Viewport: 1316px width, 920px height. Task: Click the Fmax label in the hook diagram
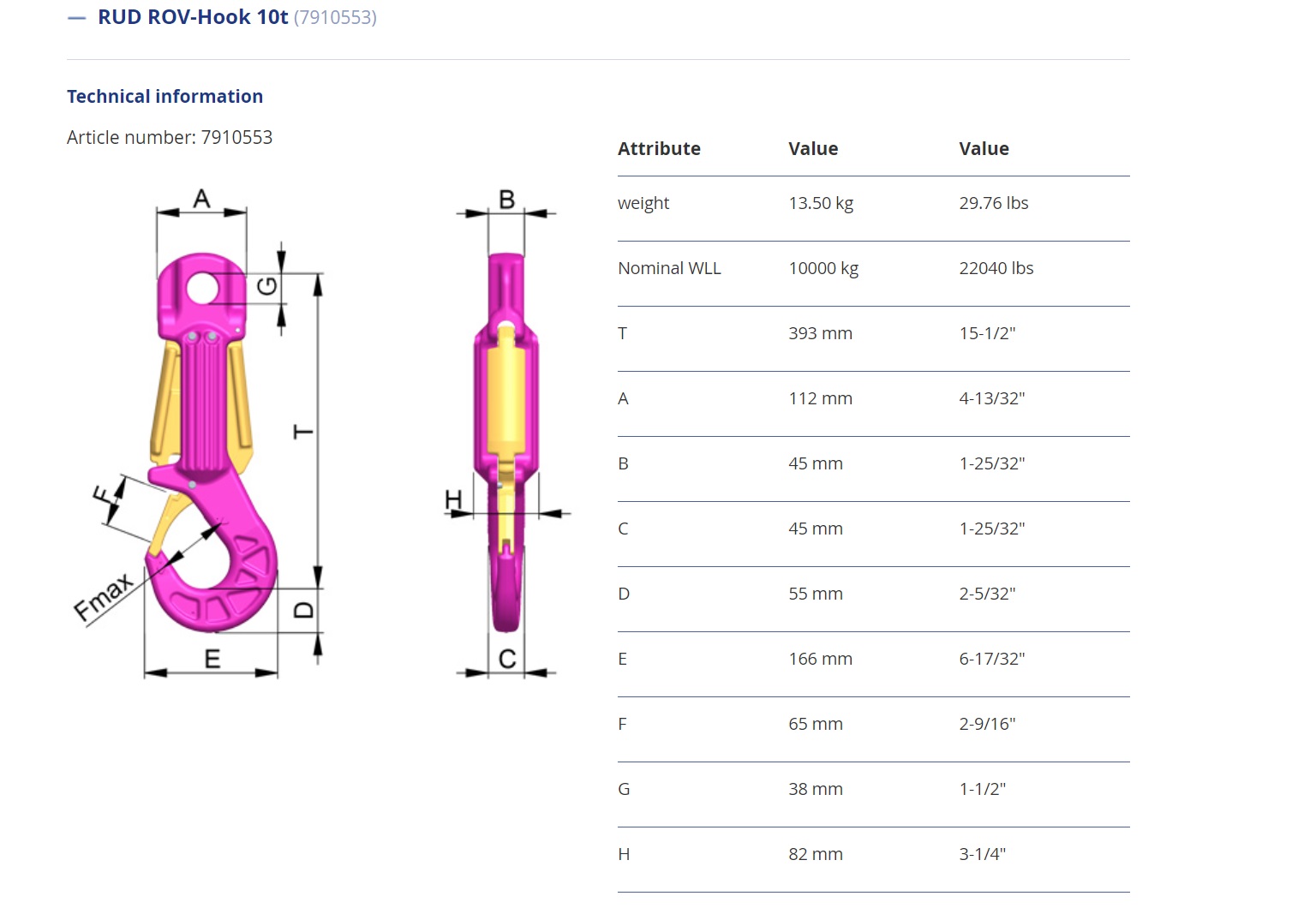pyautogui.click(x=104, y=597)
